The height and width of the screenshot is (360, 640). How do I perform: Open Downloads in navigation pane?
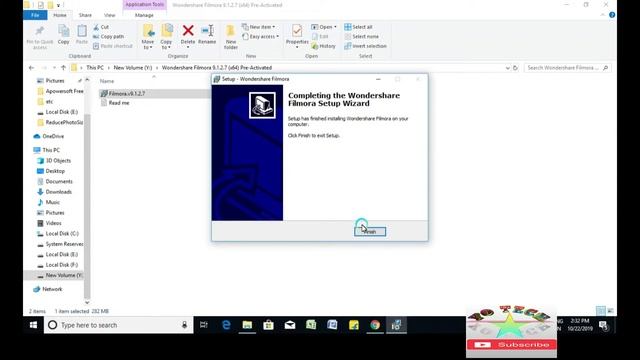(58, 192)
